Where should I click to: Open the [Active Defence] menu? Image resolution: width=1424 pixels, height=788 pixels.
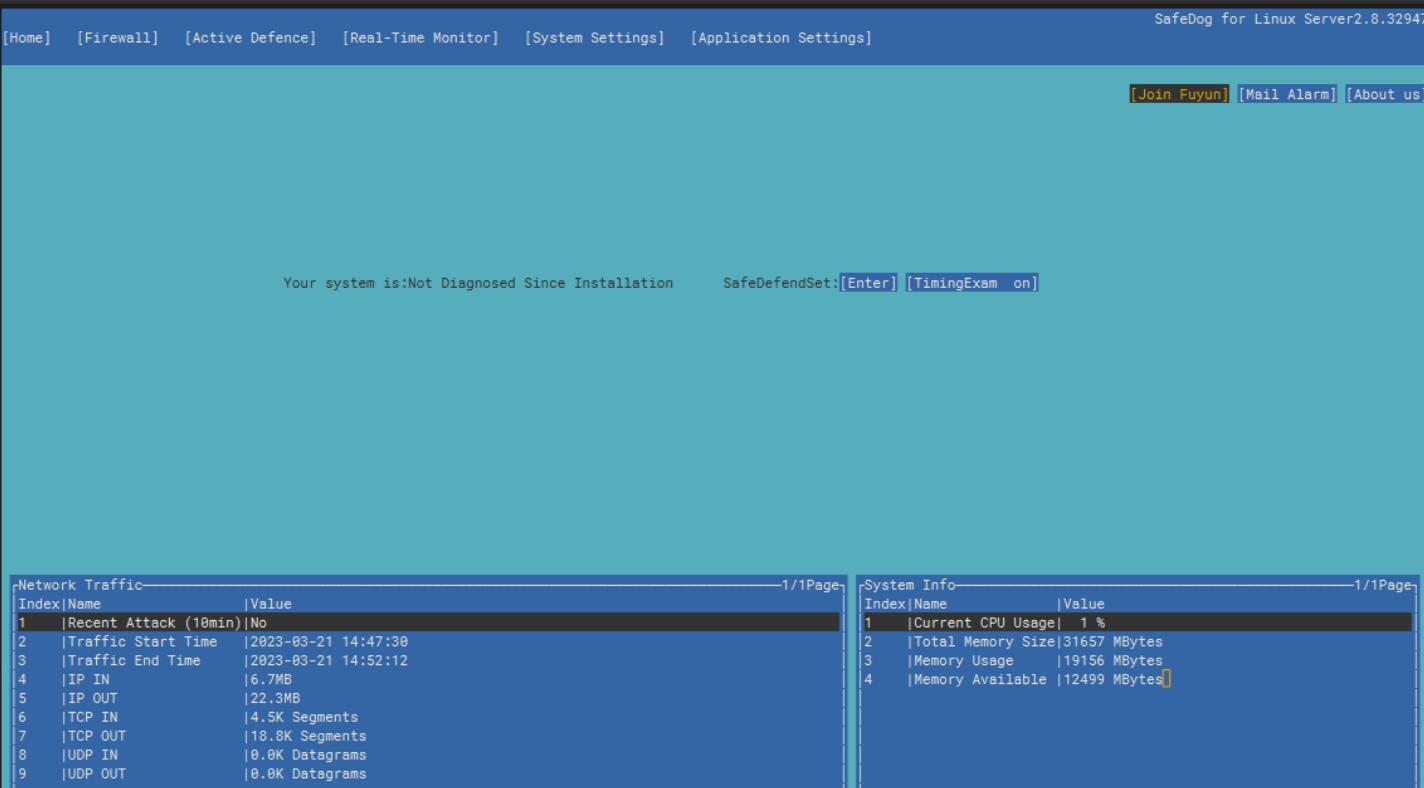(x=250, y=38)
